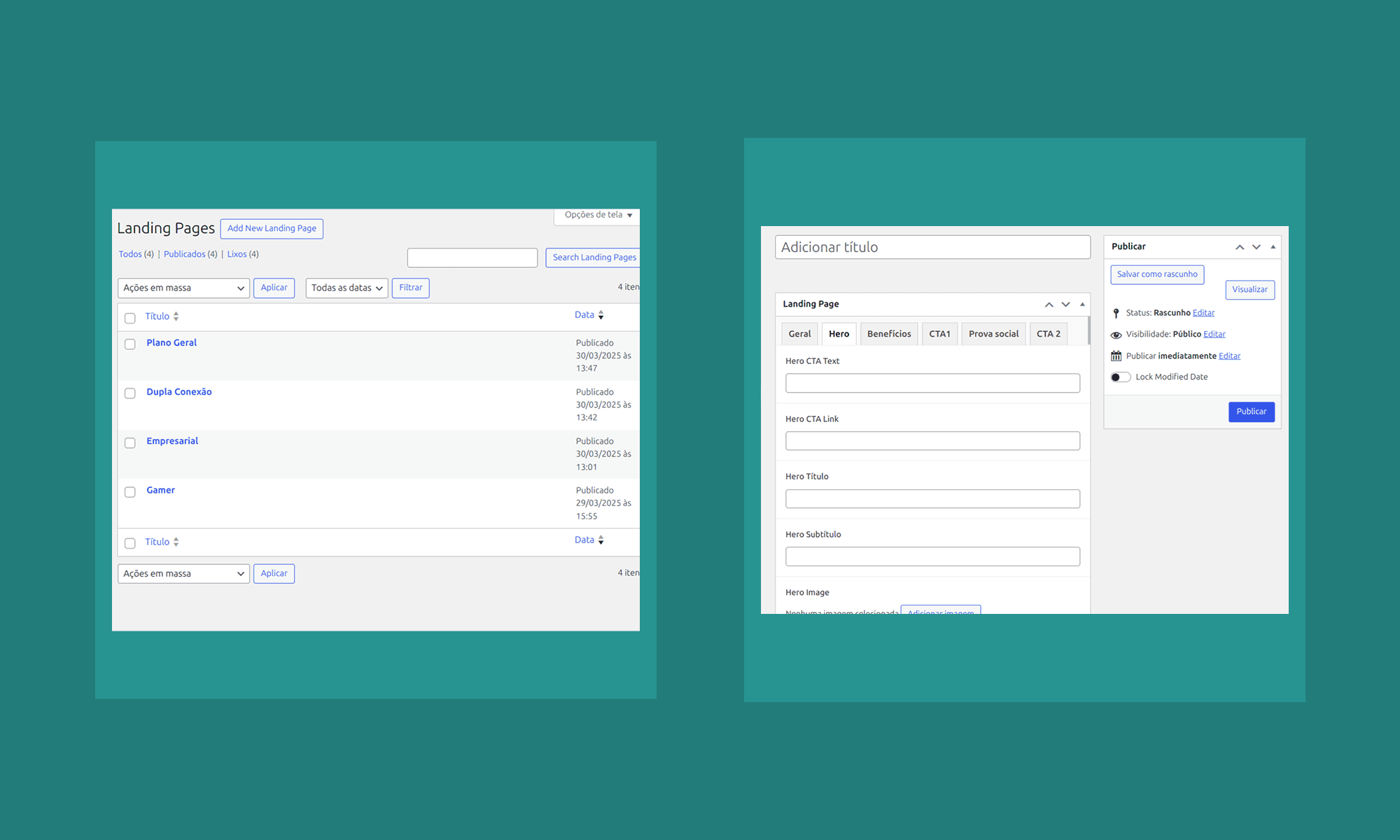This screenshot has height=840, width=1400.
Task: Click the small dismiss triangle in Publicar panel corner
Action: tap(1274, 246)
